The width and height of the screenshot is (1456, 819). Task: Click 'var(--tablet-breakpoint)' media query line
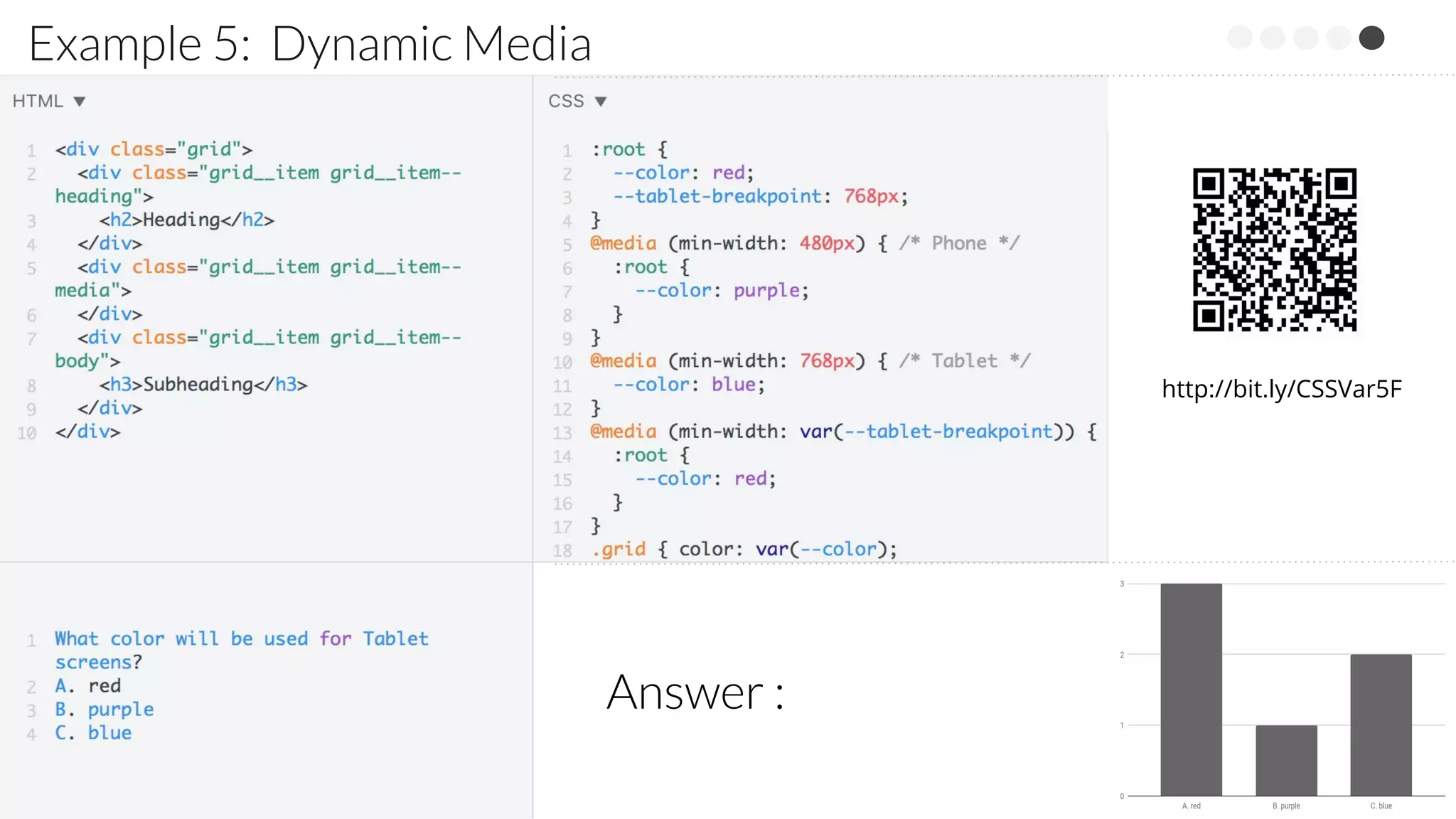pyautogui.click(x=844, y=432)
